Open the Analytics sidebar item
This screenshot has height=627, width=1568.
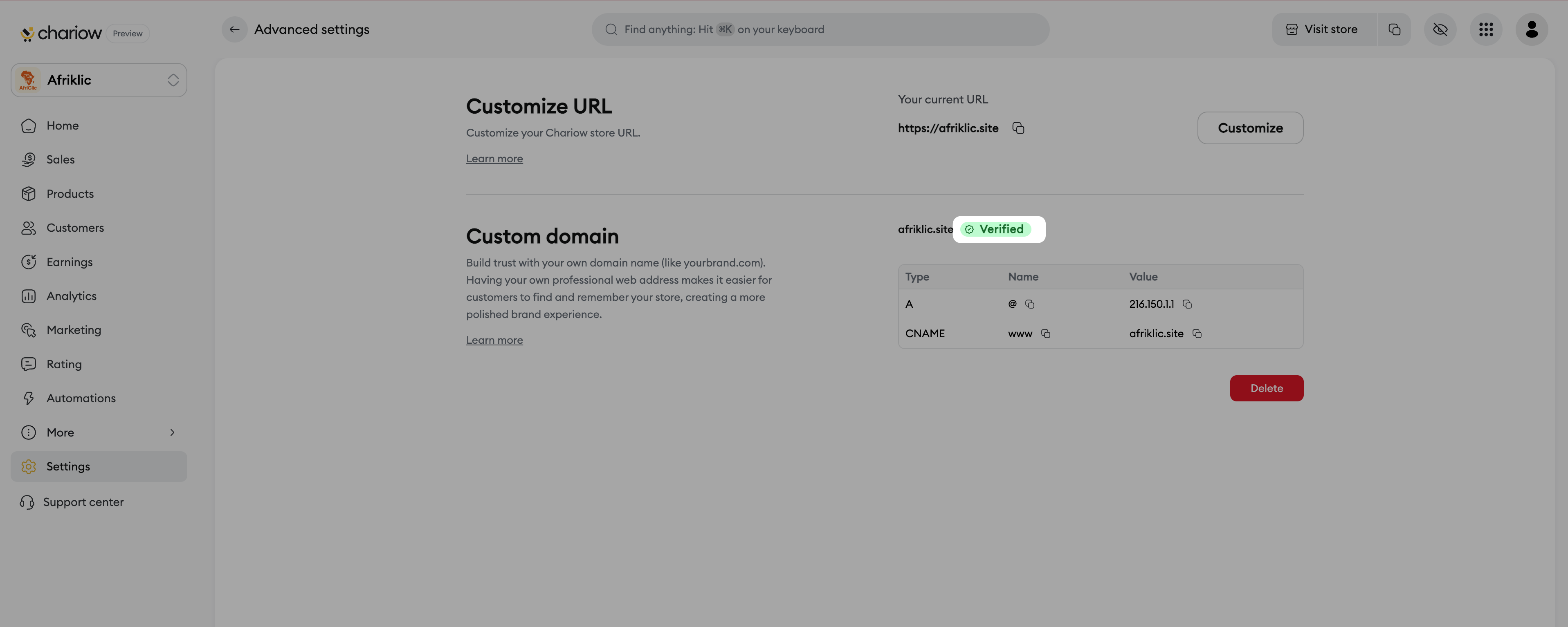[71, 296]
